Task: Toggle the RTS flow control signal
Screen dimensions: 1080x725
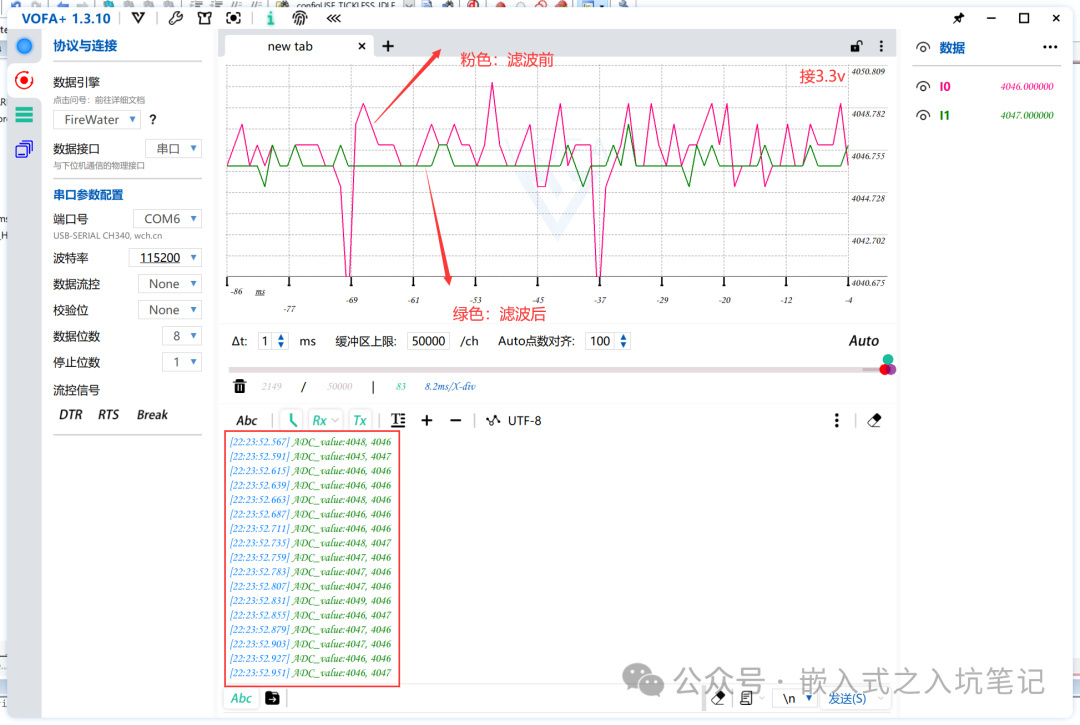Action: tap(108, 414)
